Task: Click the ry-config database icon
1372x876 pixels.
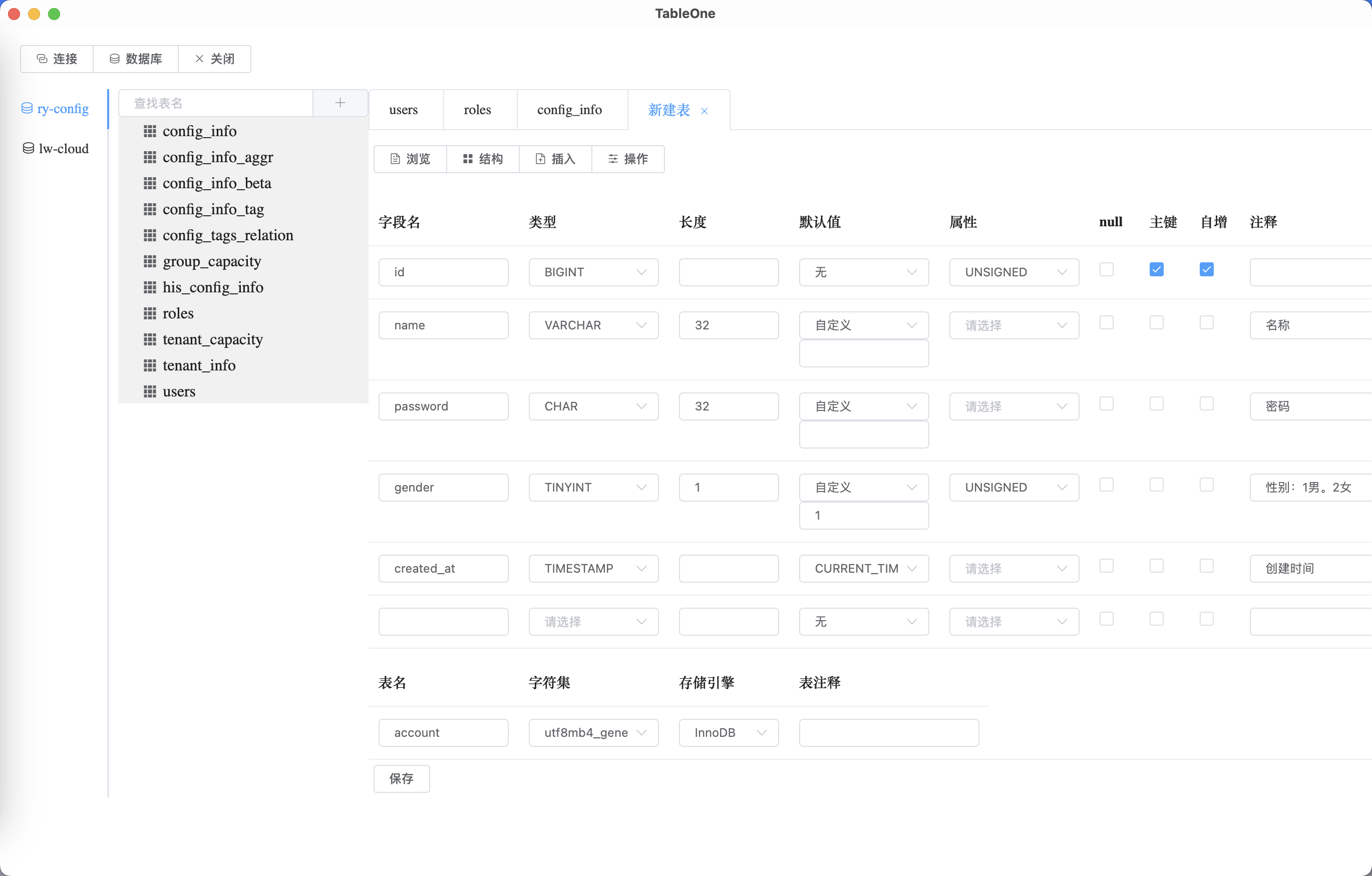Action: 27,108
